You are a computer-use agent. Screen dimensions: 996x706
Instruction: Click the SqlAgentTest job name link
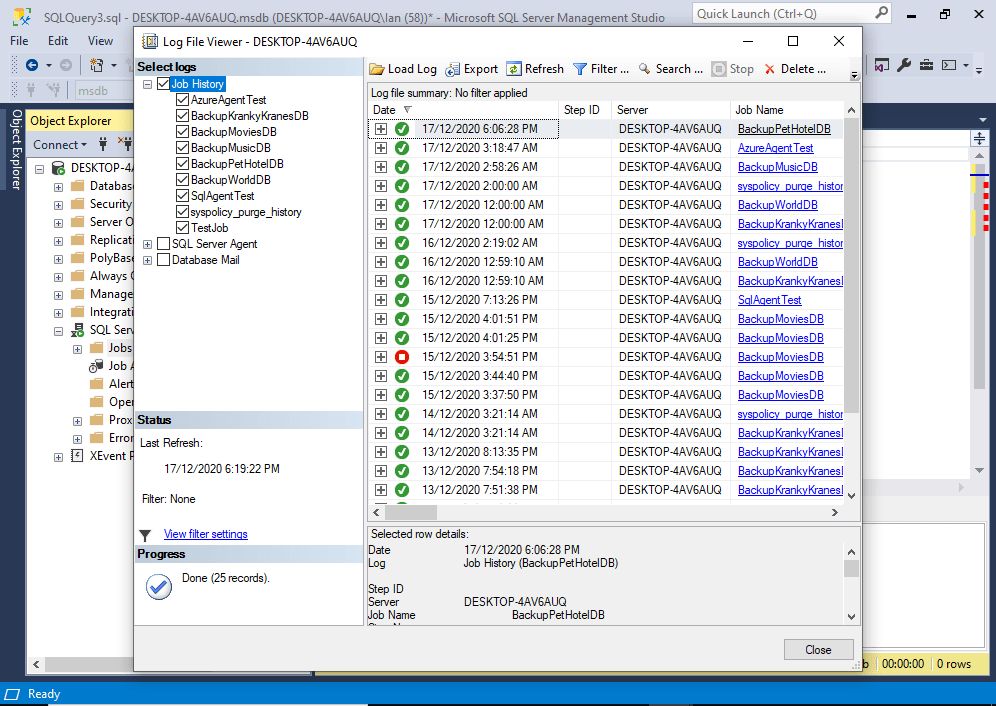click(x=769, y=300)
